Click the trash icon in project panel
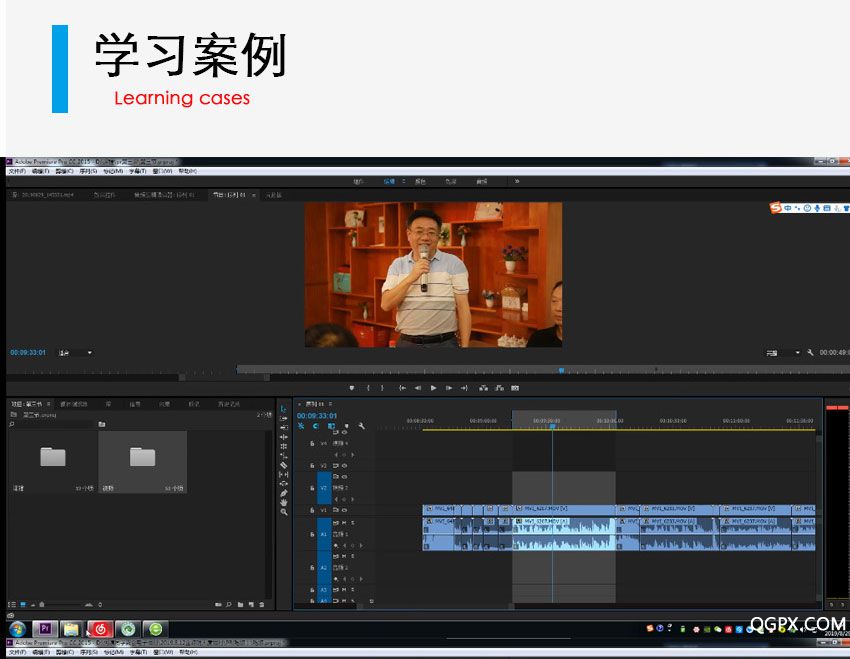 point(262,604)
